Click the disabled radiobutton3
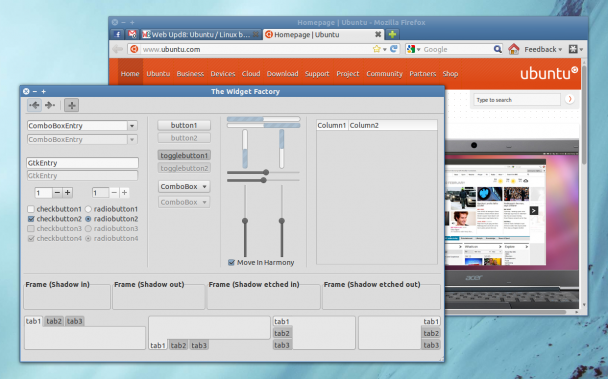Screen dimensions: 608x379 88,228
